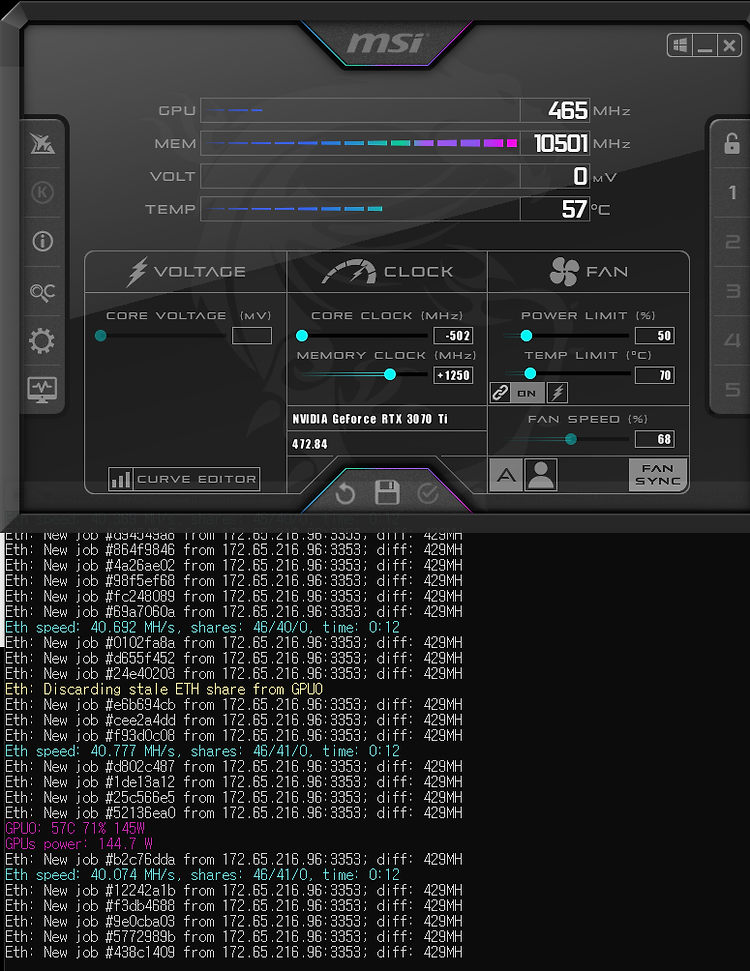Adjust the Temp Limit slider handle
Screen dimensions: 750x971
530,373
